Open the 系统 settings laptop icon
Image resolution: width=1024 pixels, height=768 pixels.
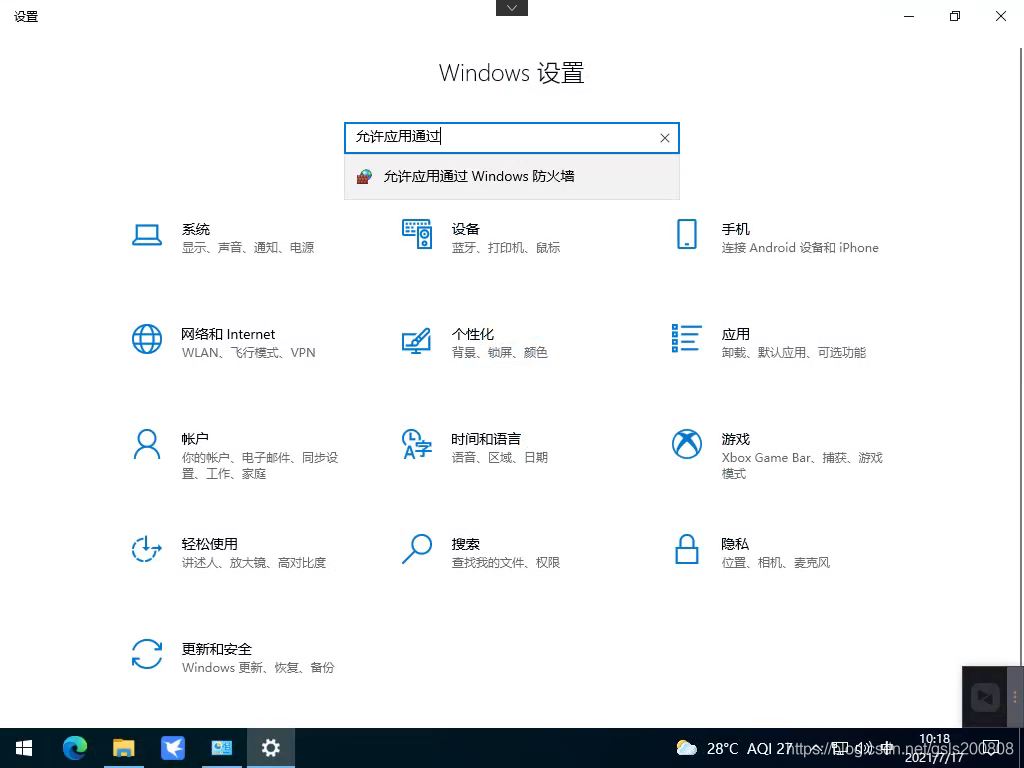click(x=147, y=235)
